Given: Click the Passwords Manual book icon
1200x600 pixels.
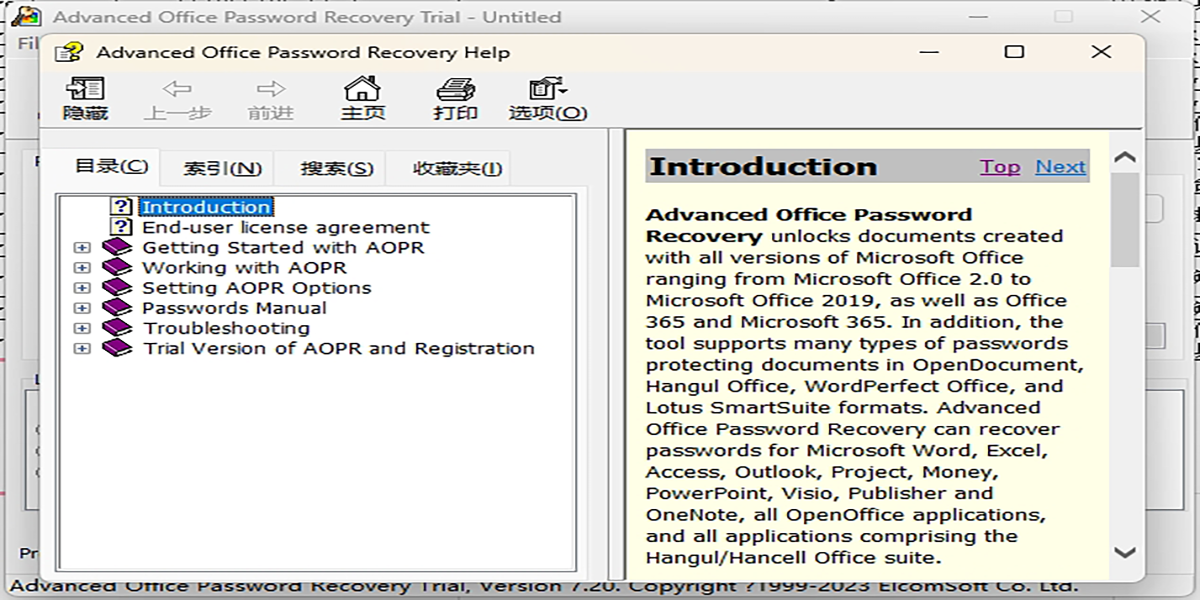Looking at the screenshot, I should [117, 308].
